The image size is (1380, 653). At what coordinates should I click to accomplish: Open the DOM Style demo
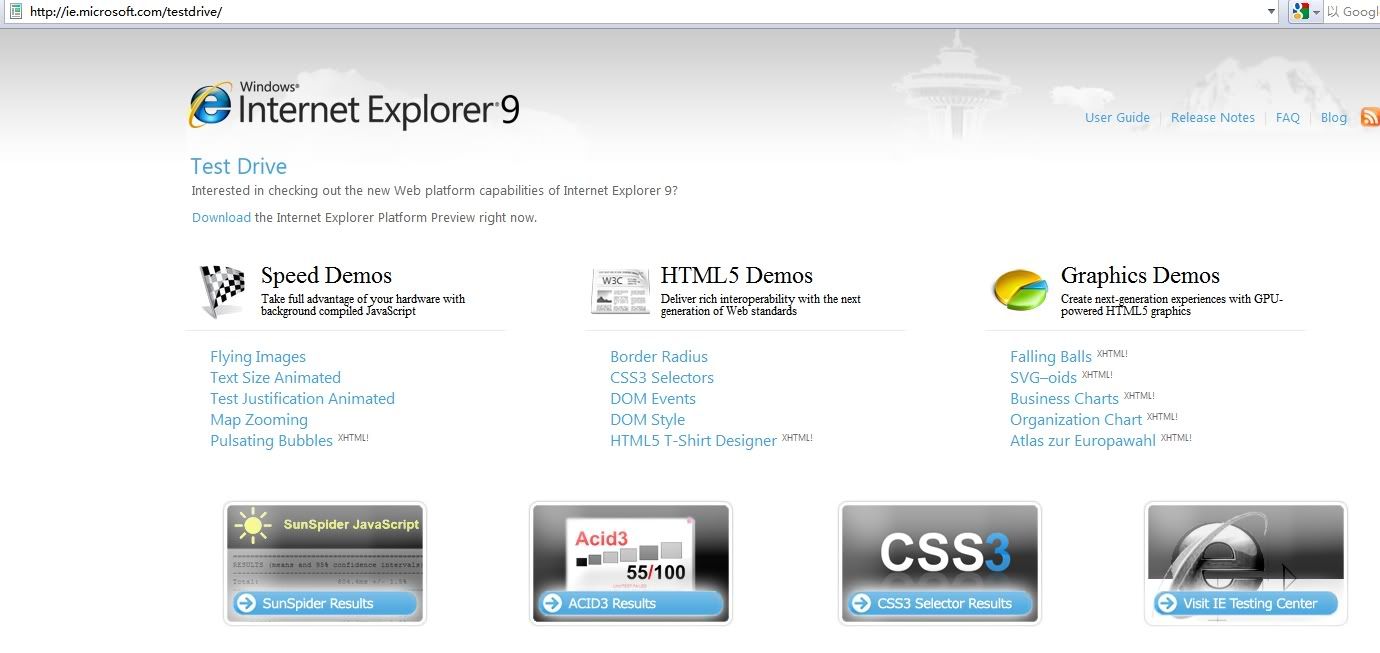(x=648, y=420)
